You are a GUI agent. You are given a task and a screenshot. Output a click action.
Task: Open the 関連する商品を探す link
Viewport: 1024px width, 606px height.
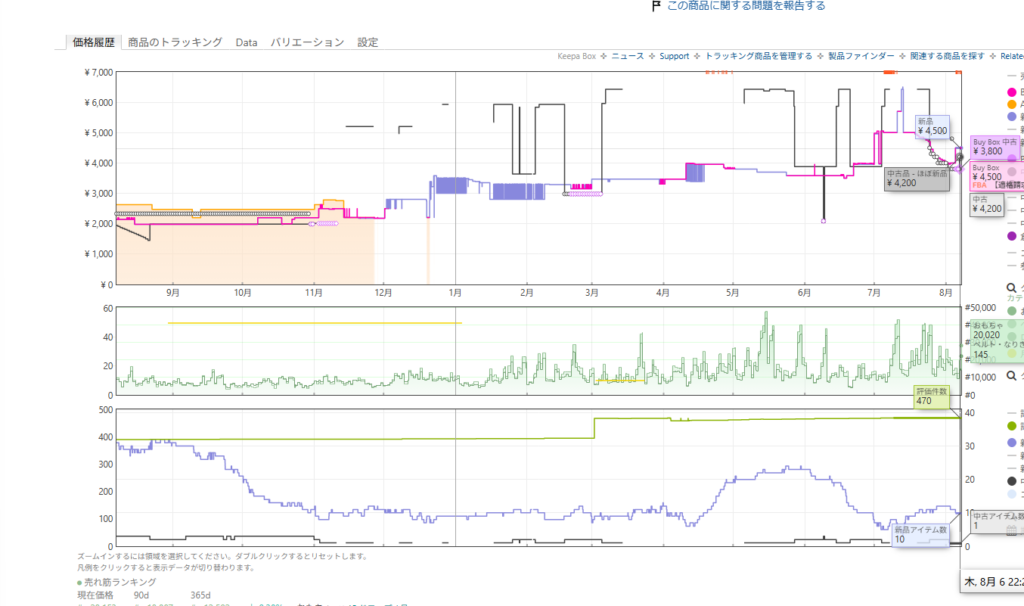pos(947,56)
